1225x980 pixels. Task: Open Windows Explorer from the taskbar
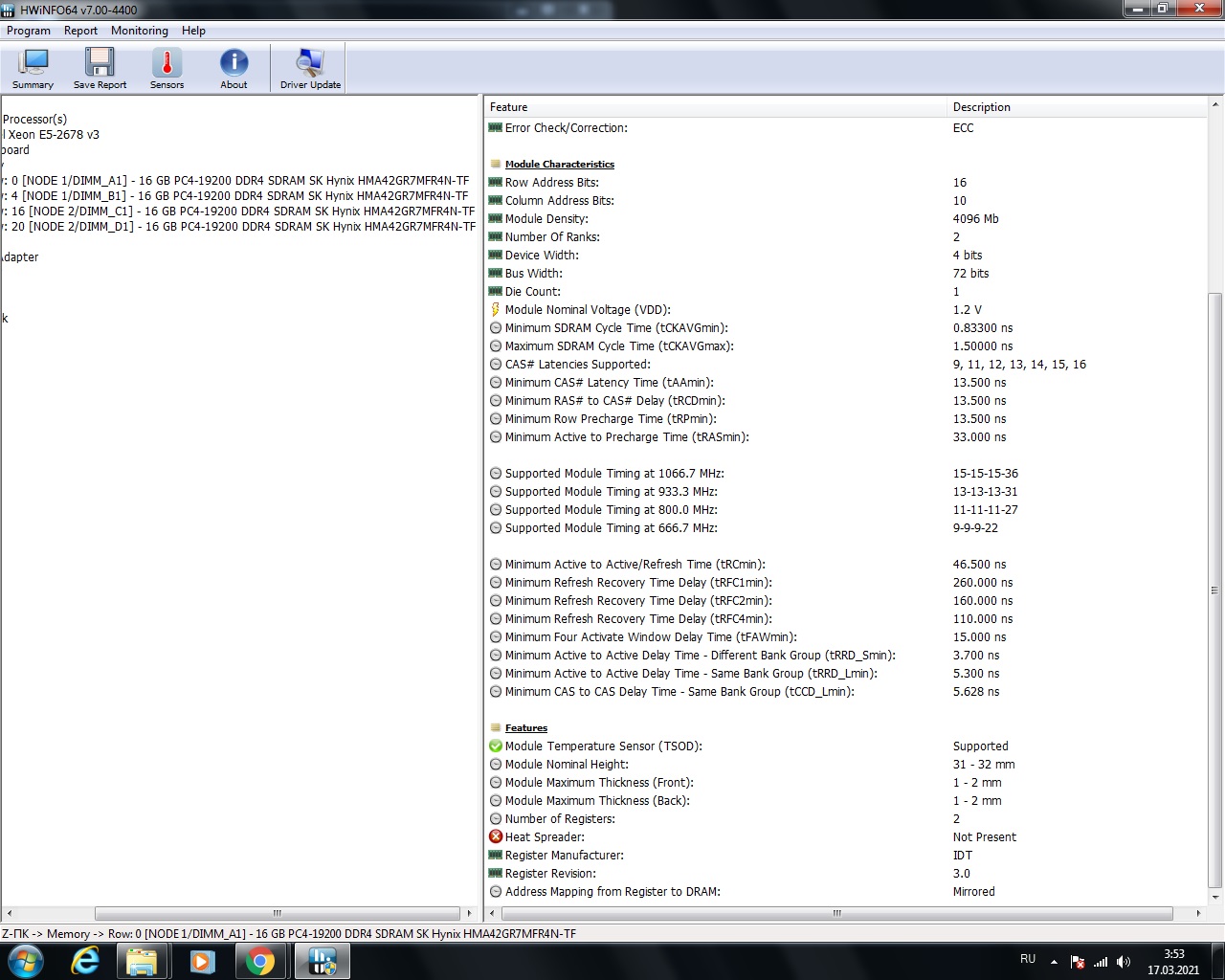(x=143, y=961)
